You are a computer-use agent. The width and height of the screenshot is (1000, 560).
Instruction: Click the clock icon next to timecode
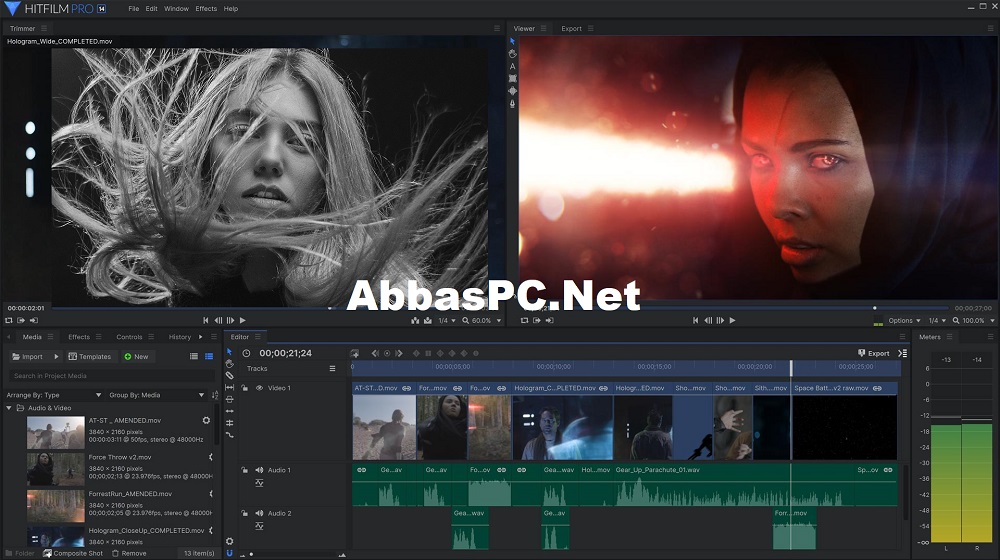pyautogui.click(x=246, y=353)
